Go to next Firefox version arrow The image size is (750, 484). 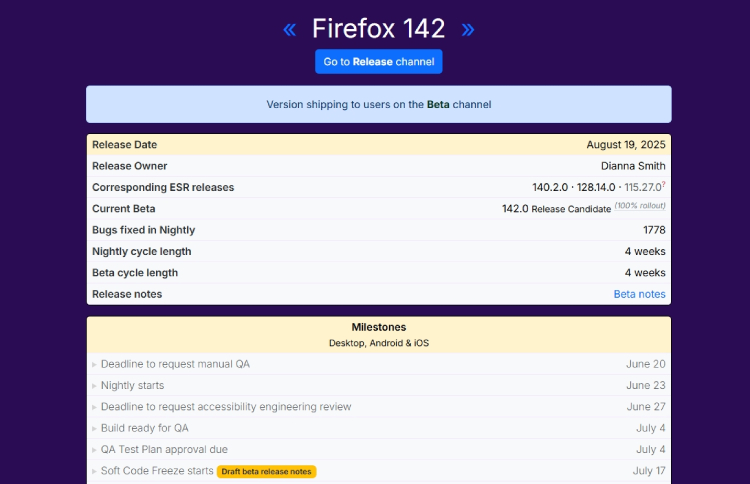coord(468,30)
